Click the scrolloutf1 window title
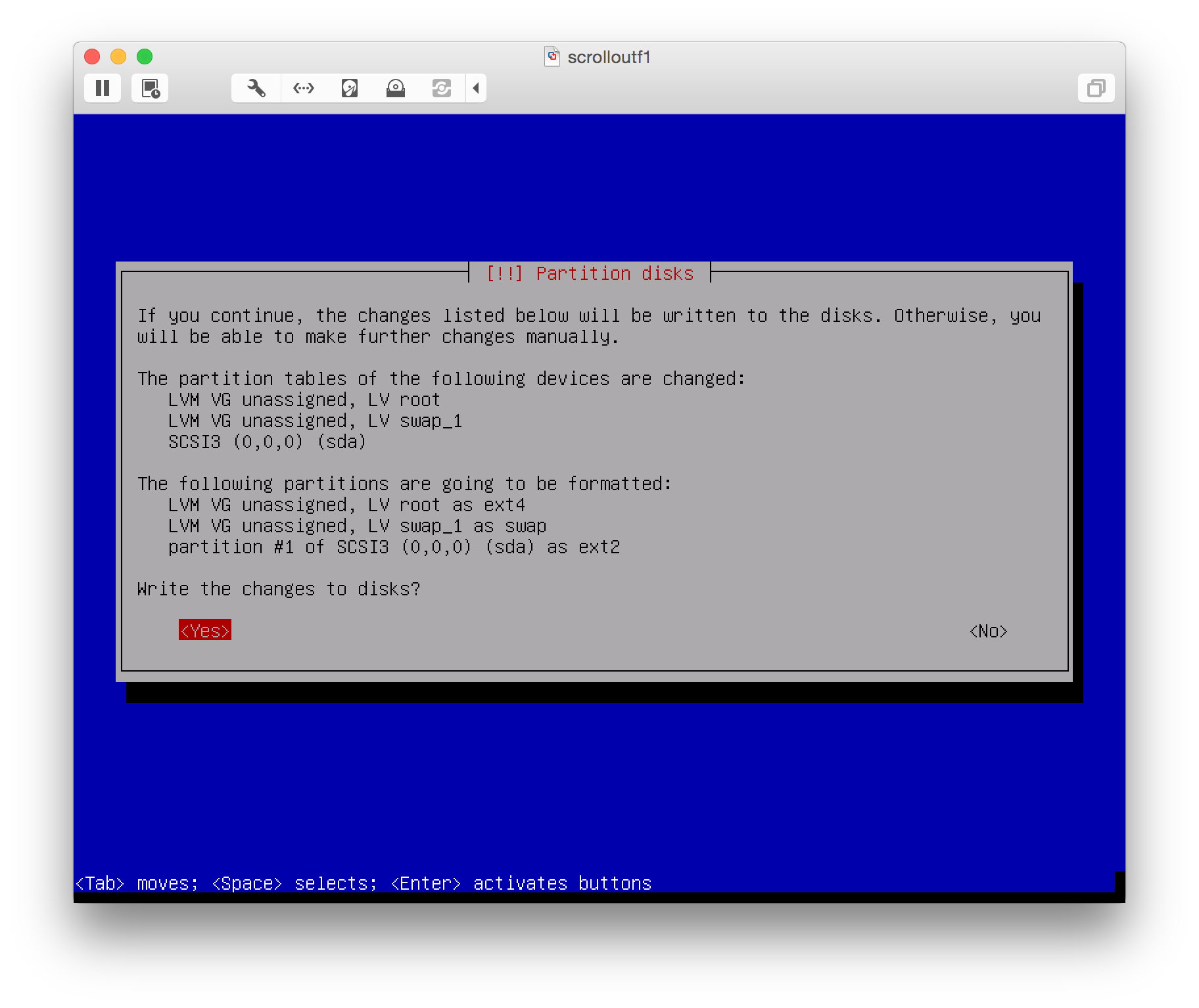This screenshot has width=1199, height=1008. 609,57
